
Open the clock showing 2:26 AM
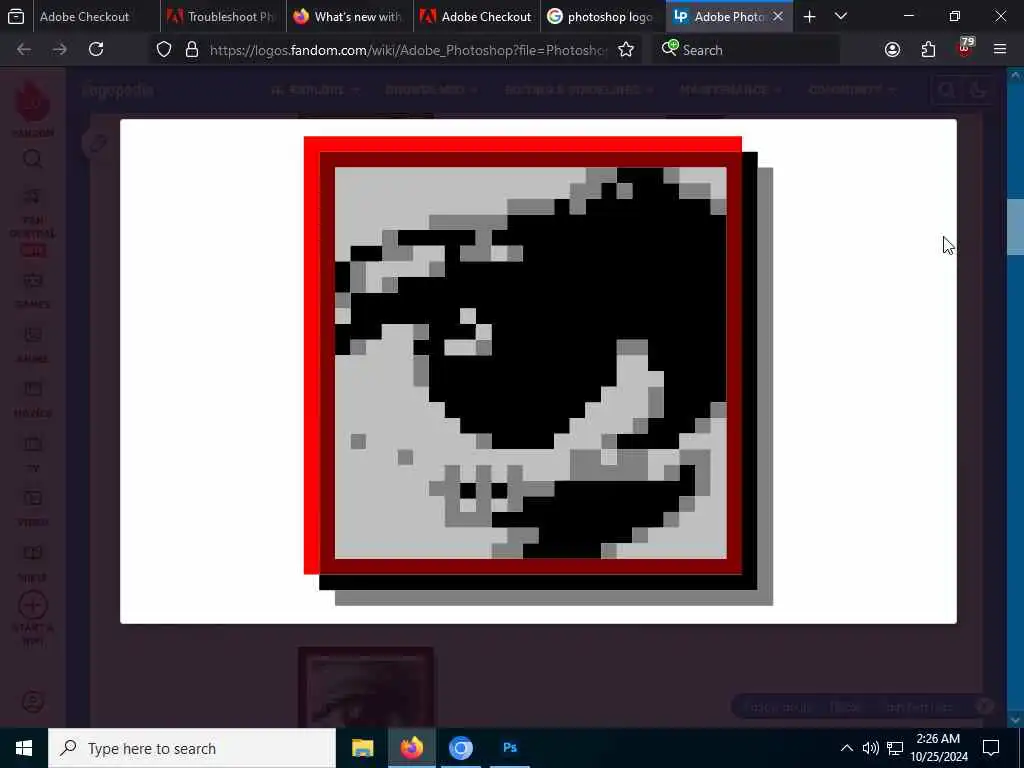938,748
